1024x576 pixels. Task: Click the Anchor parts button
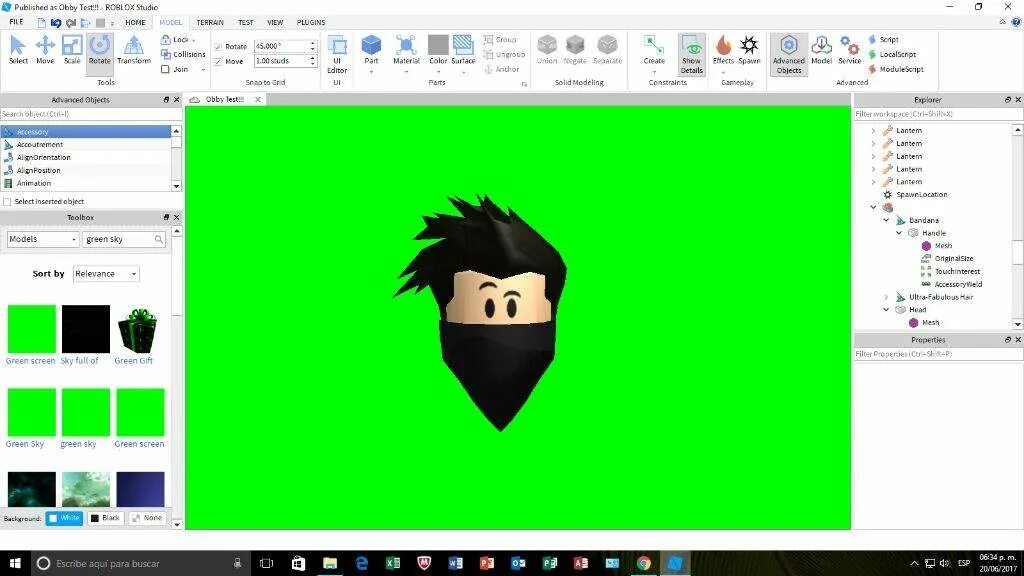pyautogui.click(x=502, y=69)
